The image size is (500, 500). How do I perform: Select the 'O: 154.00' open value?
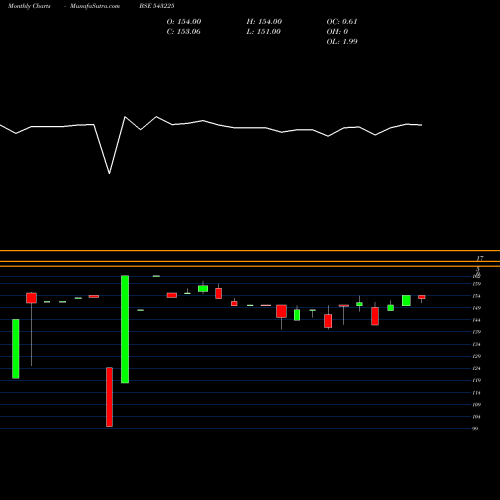coord(184,22)
